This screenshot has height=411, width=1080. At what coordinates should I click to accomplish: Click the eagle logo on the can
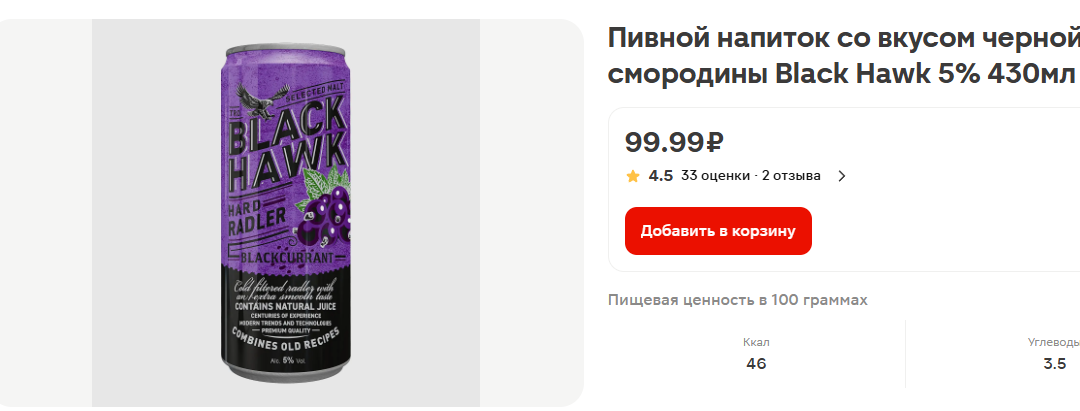pyautogui.click(x=262, y=100)
